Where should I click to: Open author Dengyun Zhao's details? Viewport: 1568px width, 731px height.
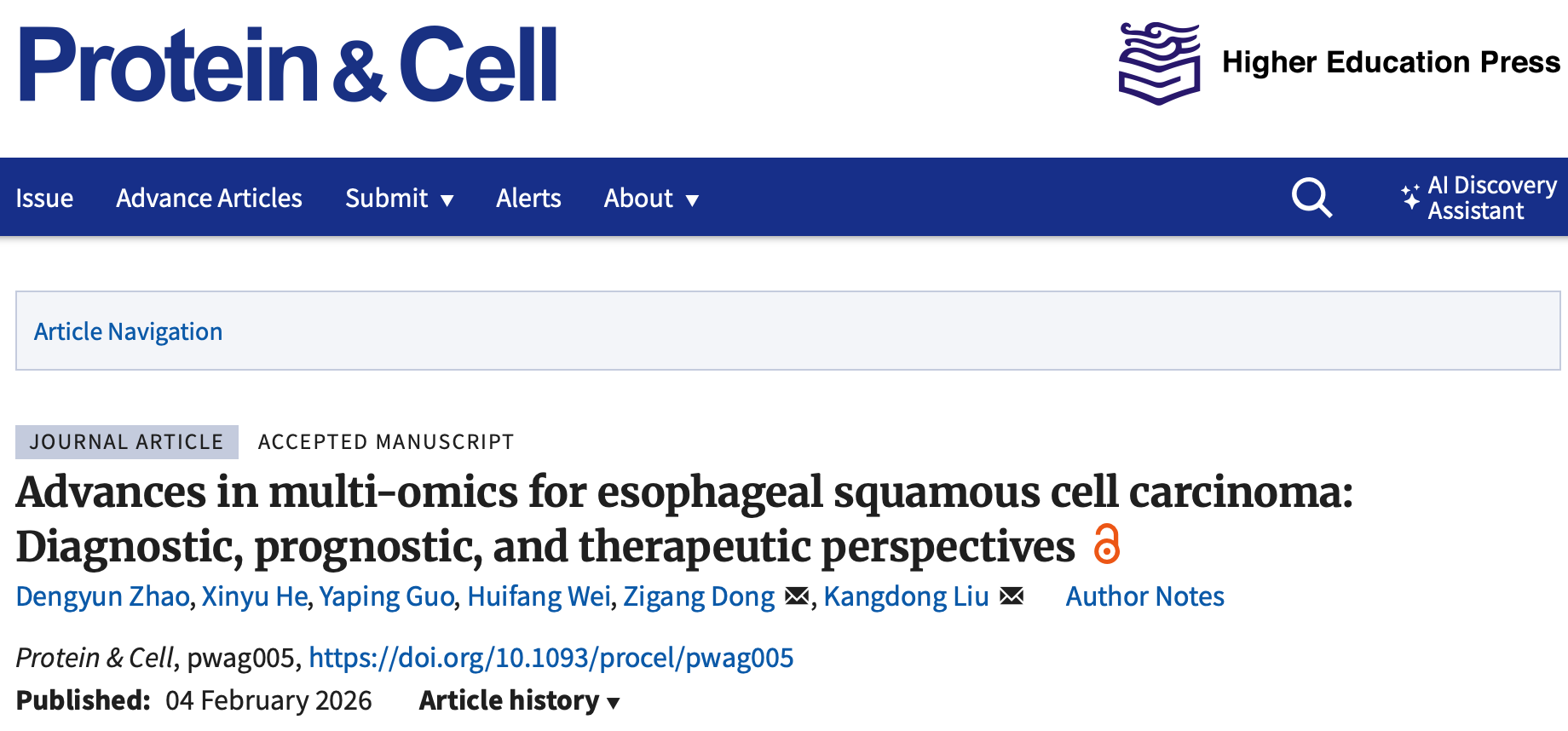(x=102, y=596)
